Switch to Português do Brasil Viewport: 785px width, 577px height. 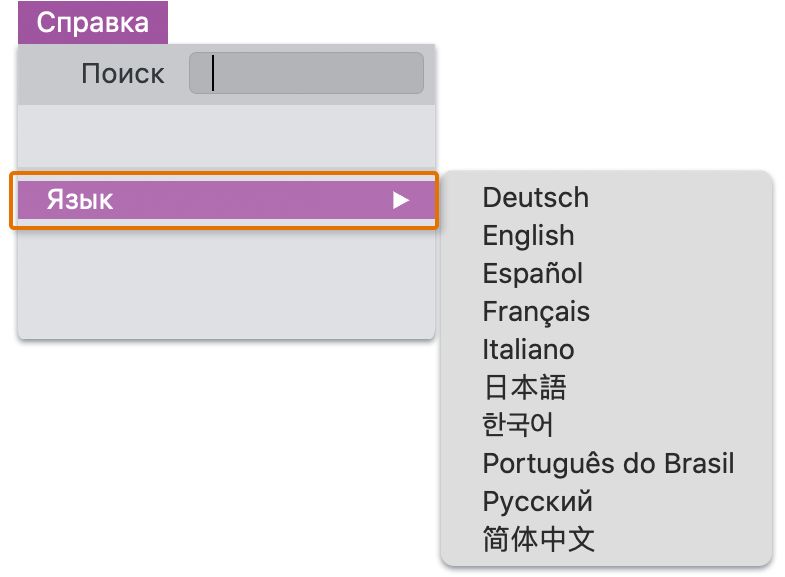coord(608,464)
